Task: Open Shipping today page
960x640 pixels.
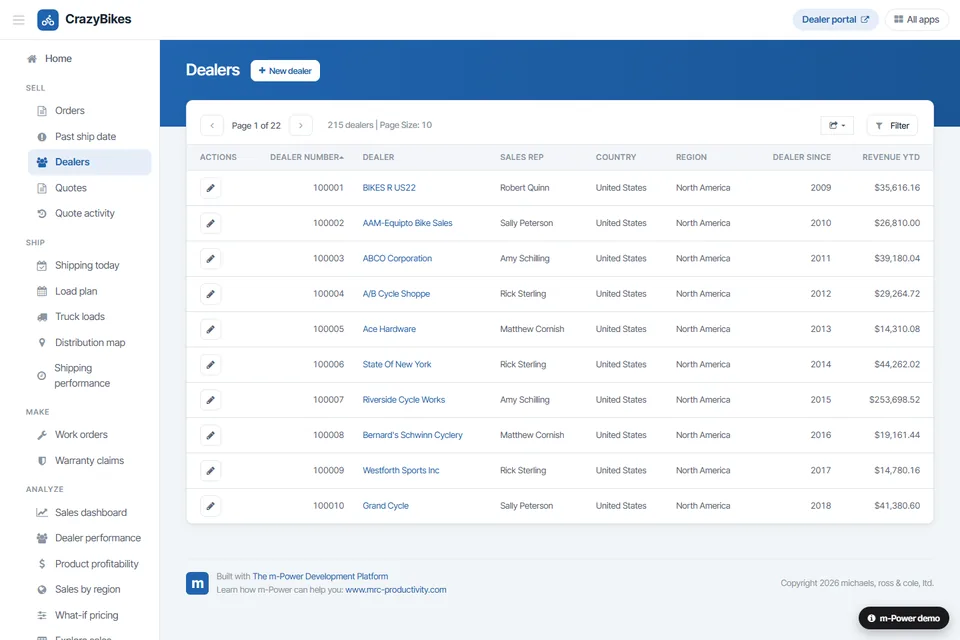Action: 89,265
